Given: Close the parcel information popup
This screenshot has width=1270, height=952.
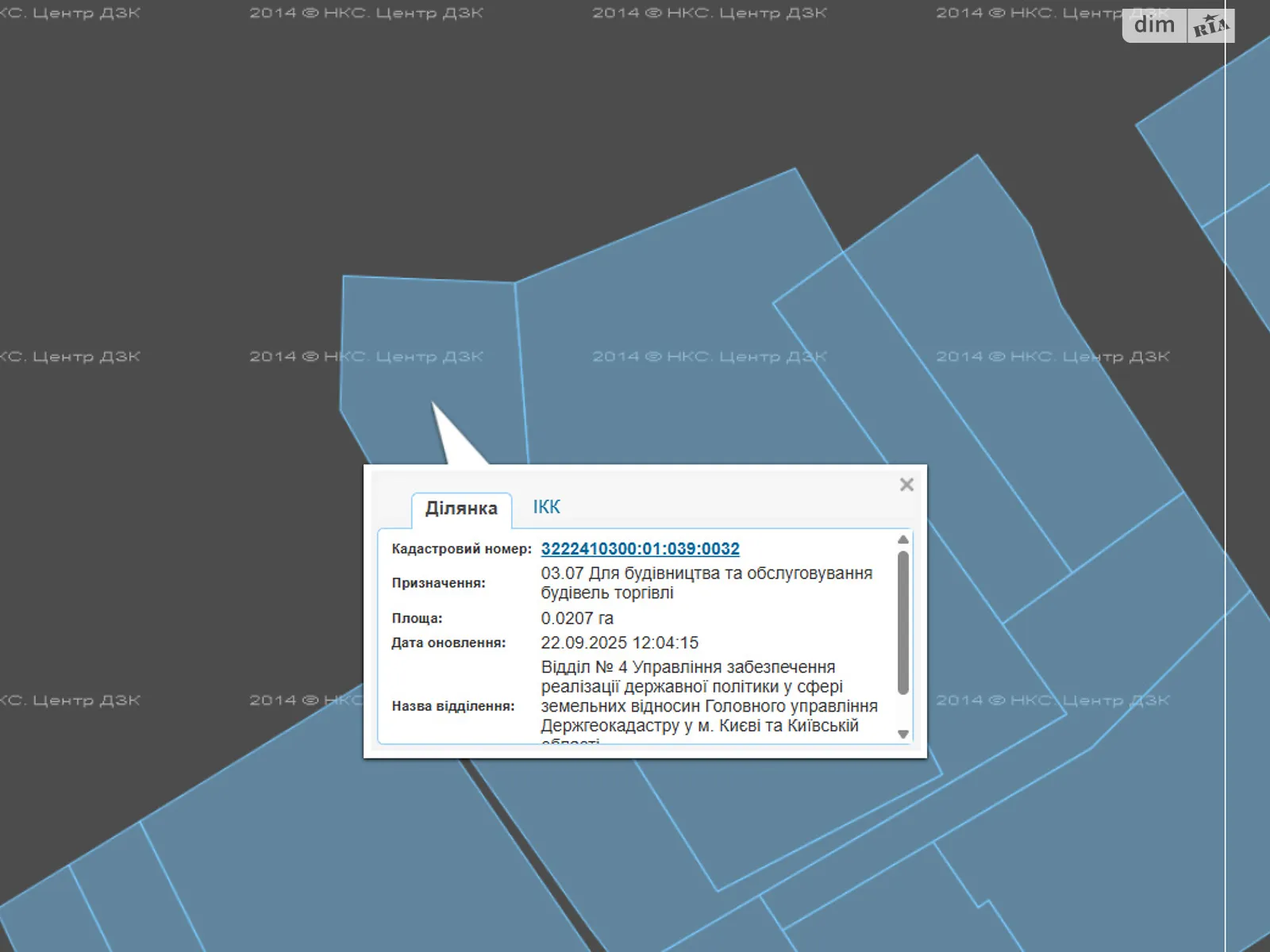Looking at the screenshot, I should 906,485.
